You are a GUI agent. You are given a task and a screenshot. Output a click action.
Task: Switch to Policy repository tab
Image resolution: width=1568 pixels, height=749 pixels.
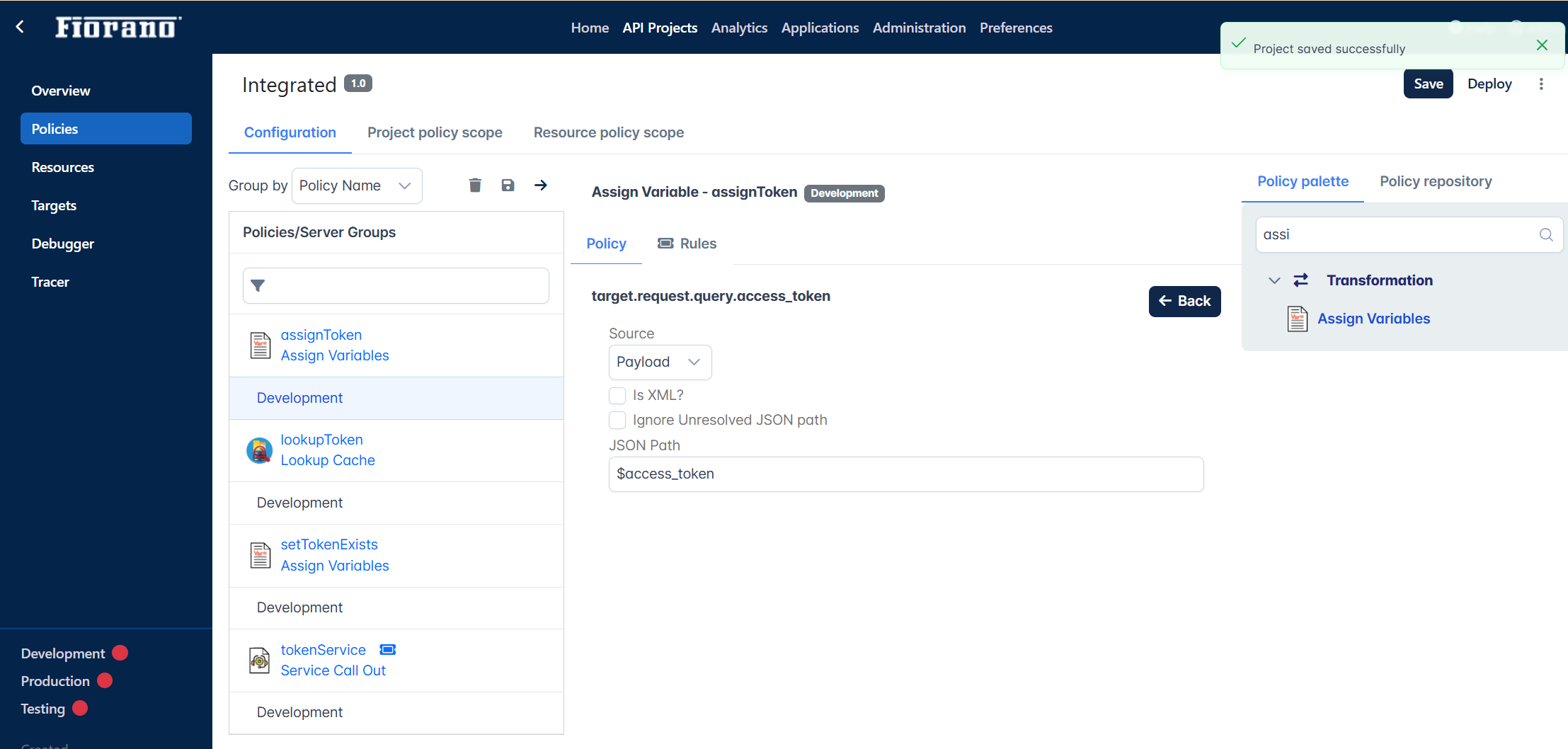pos(1436,181)
